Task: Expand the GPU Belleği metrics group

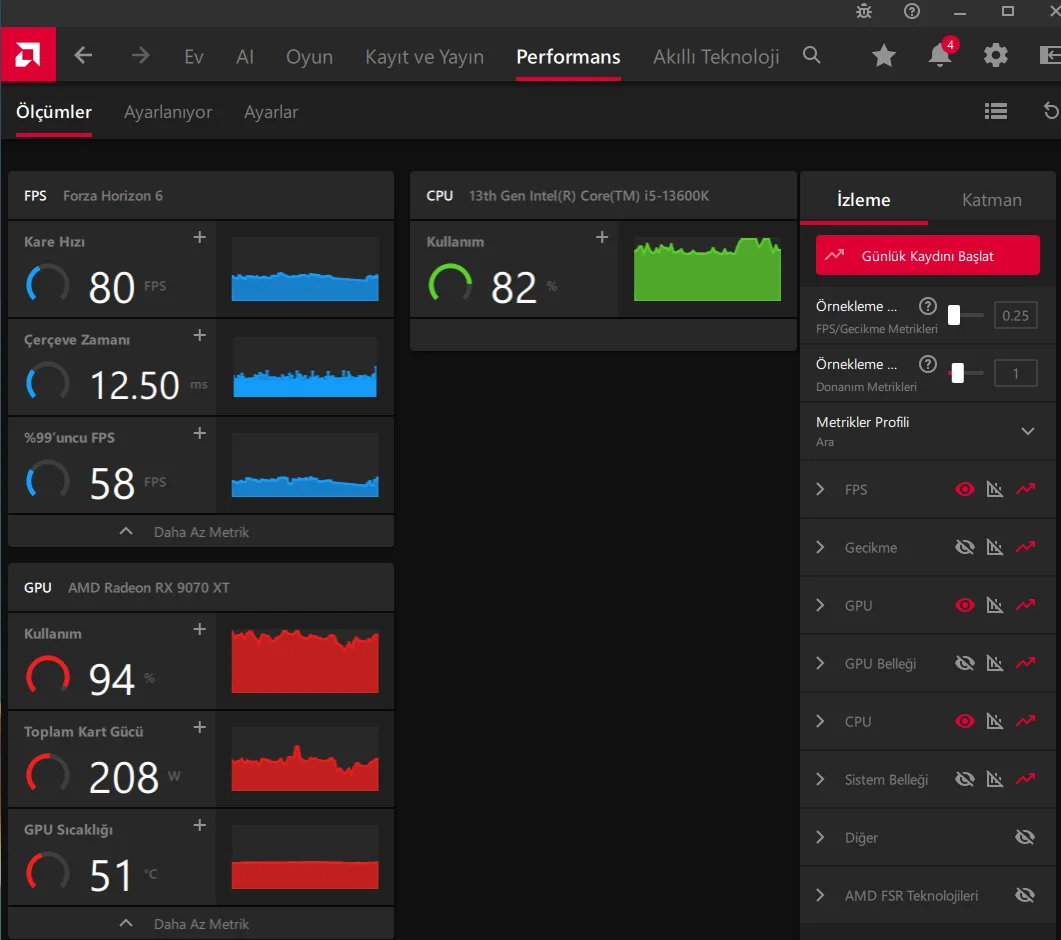Action: click(820, 663)
